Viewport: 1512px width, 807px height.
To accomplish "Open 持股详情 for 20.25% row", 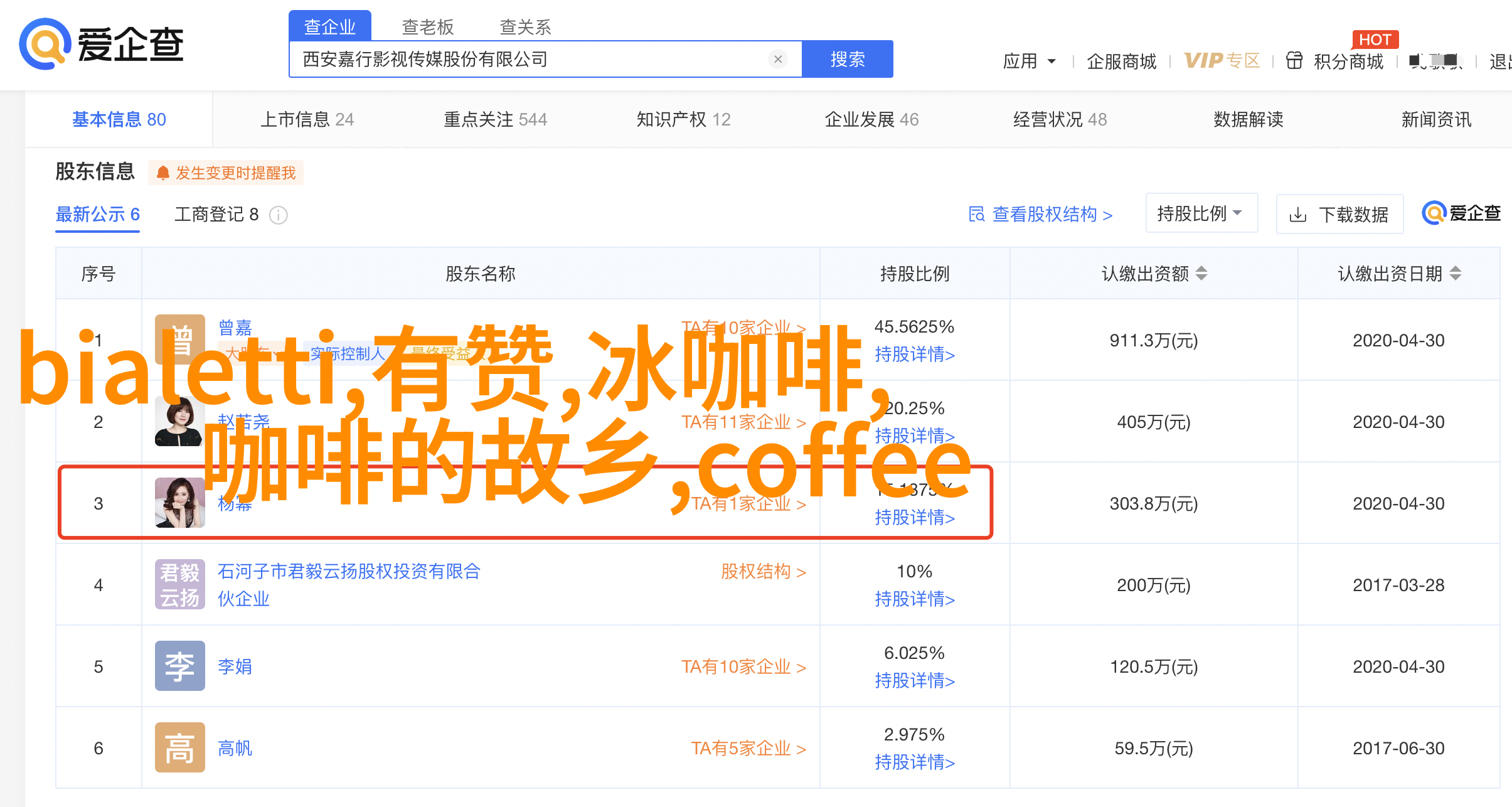I will click(x=915, y=436).
